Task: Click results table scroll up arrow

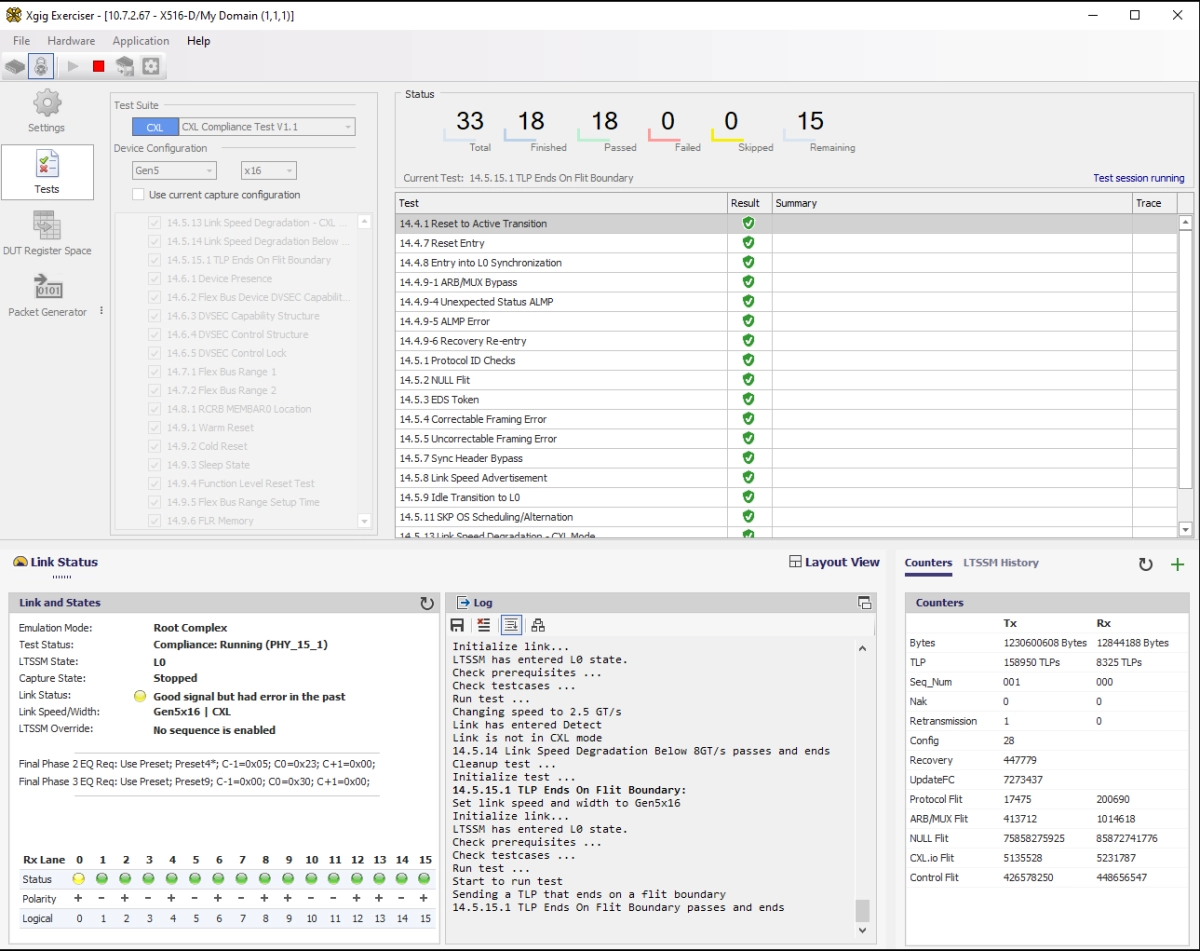Action: [1186, 223]
